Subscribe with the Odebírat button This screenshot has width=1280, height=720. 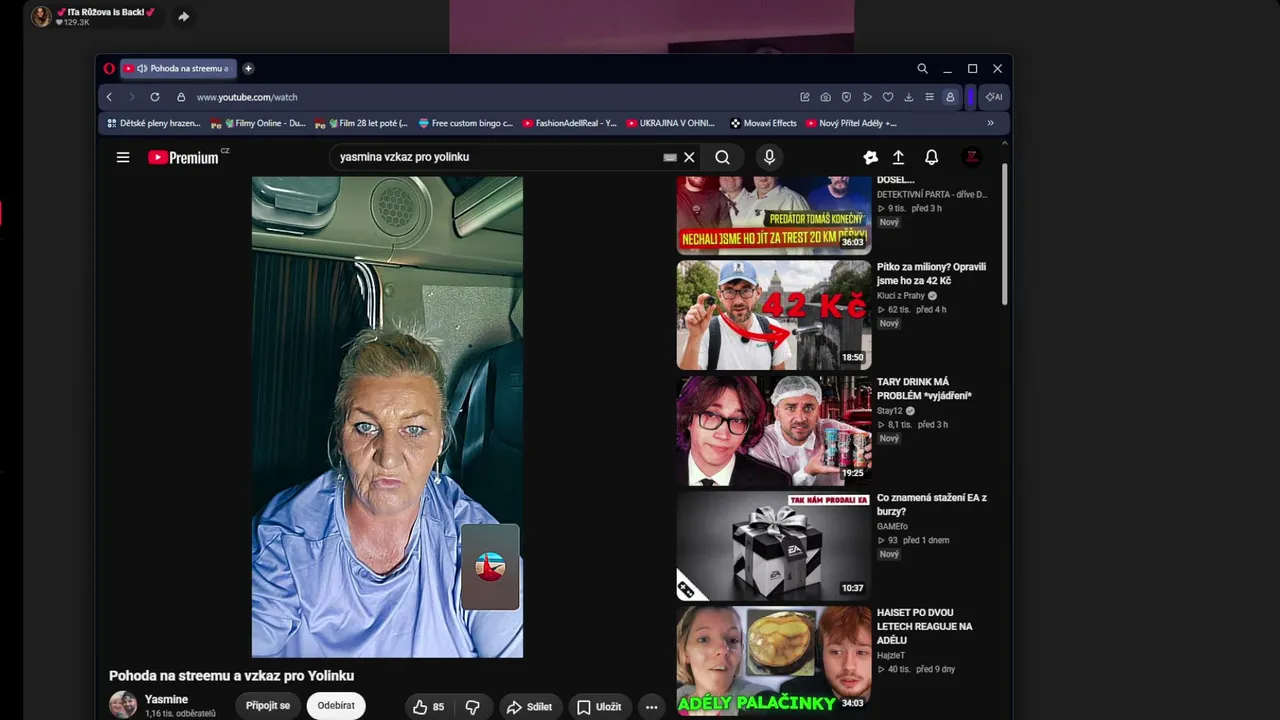[x=336, y=705]
